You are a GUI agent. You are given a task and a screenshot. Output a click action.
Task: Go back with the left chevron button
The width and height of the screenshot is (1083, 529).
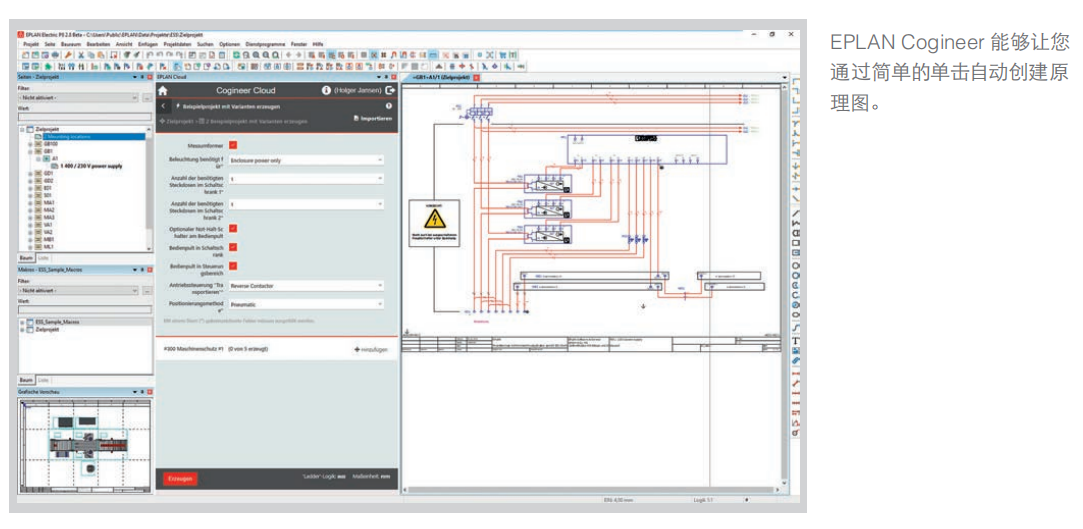coord(163,107)
